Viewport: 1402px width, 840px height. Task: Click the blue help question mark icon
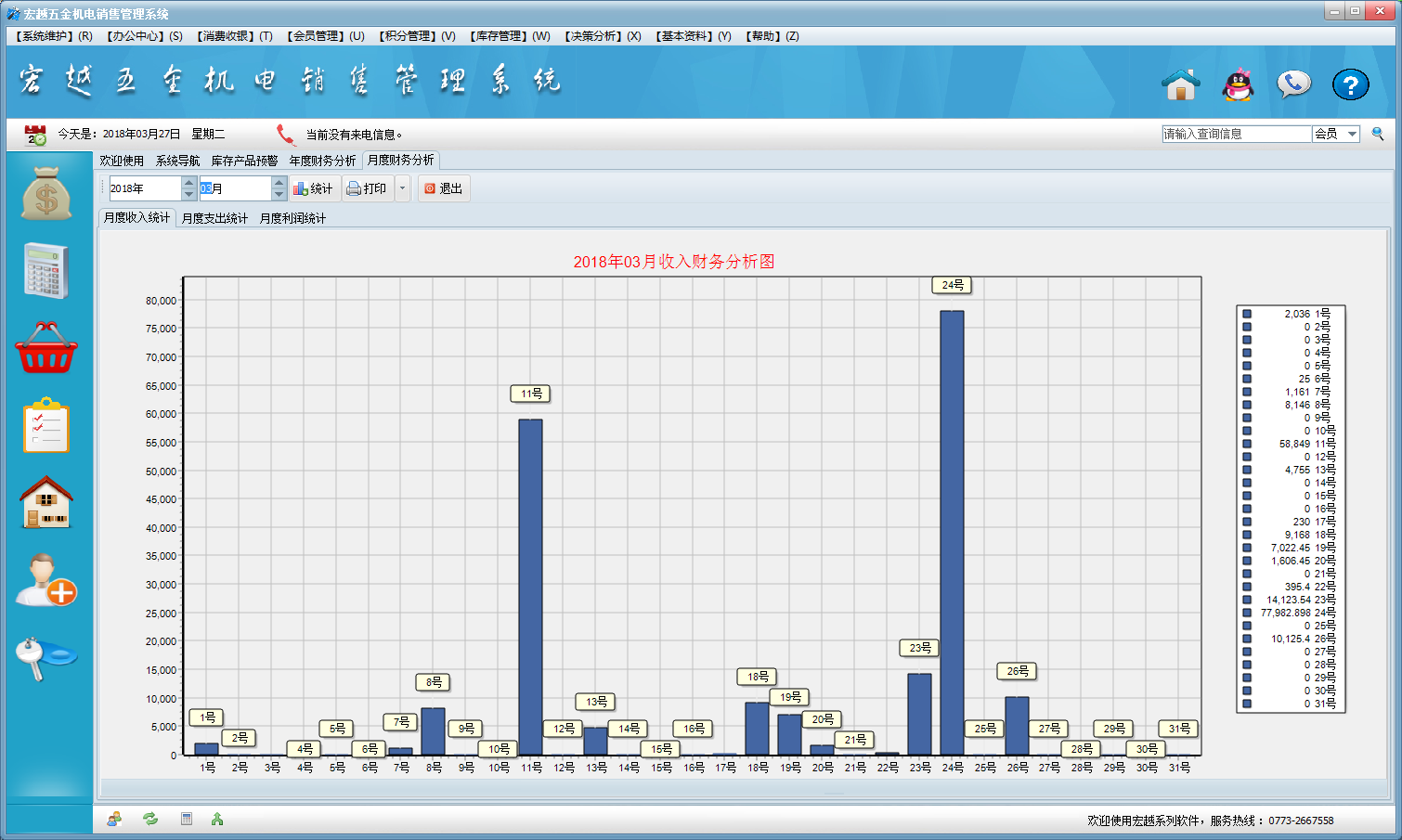tap(1350, 84)
